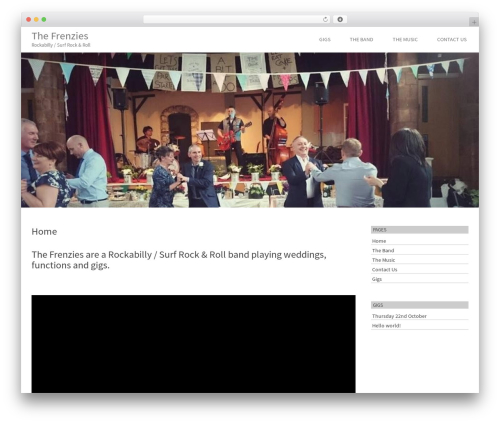Open Contact Us link in sidebar
The width and height of the screenshot is (500, 423).
click(385, 269)
